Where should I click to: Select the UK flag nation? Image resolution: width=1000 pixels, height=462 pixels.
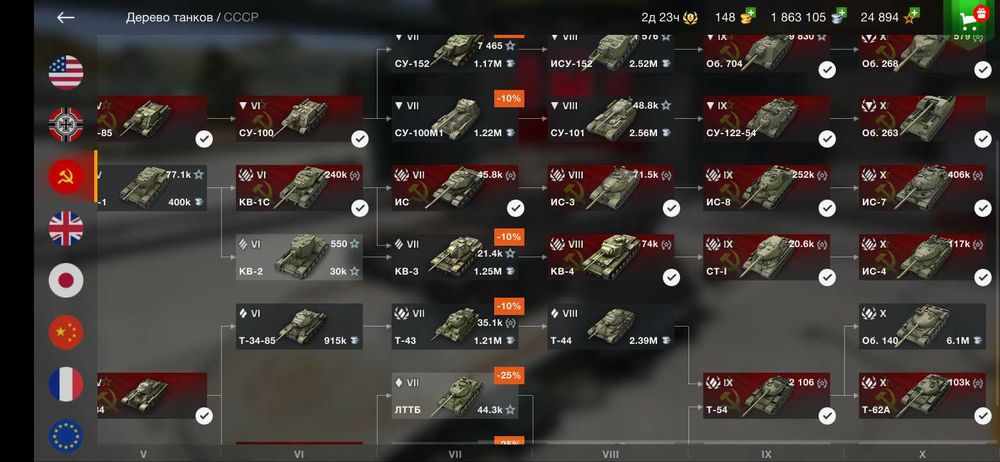click(x=66, y=228)
